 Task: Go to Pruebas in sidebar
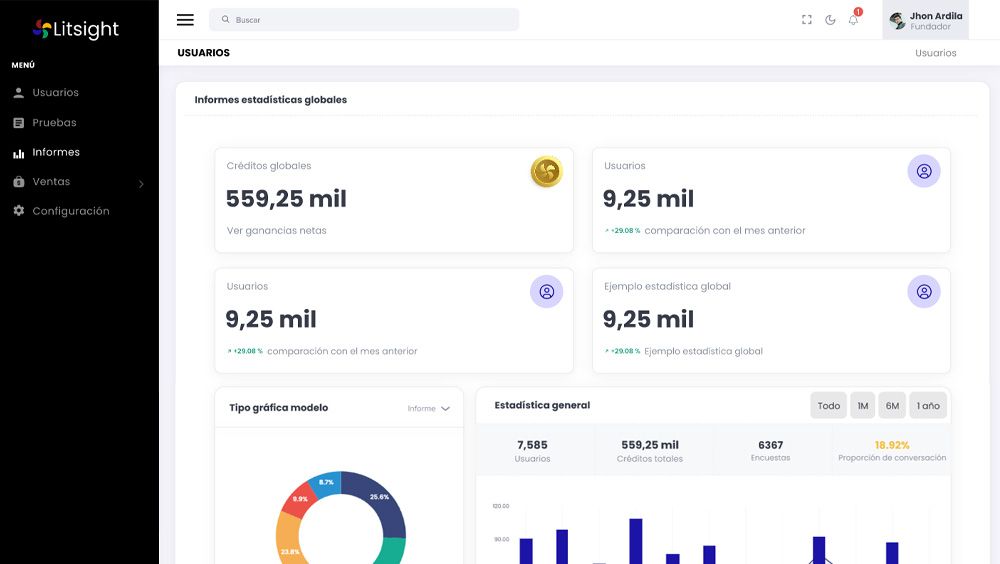click(x=54, y=123)
